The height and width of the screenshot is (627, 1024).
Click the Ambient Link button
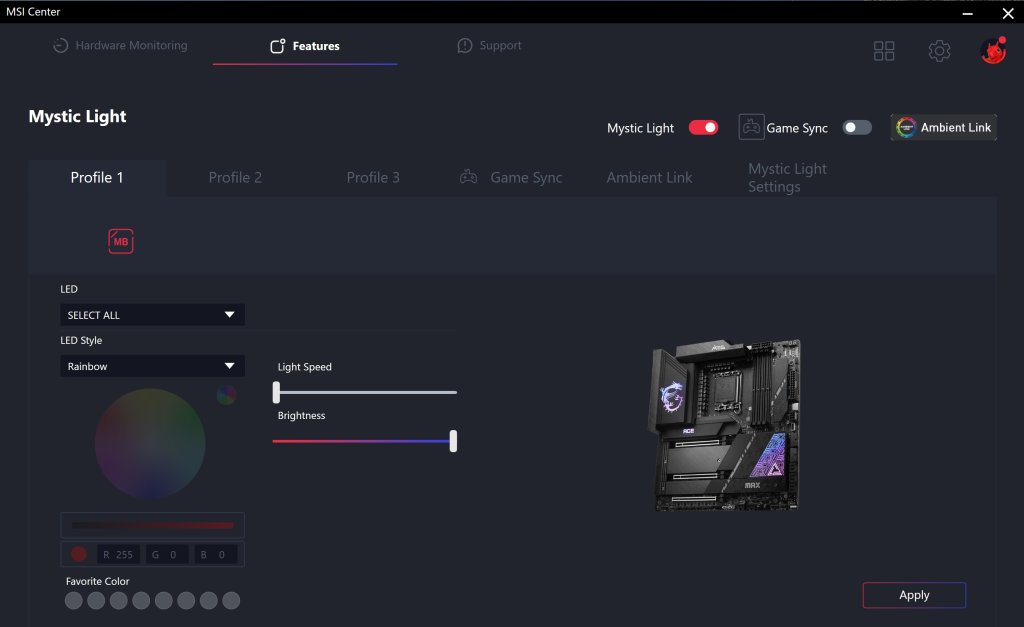tap(944, 127)
